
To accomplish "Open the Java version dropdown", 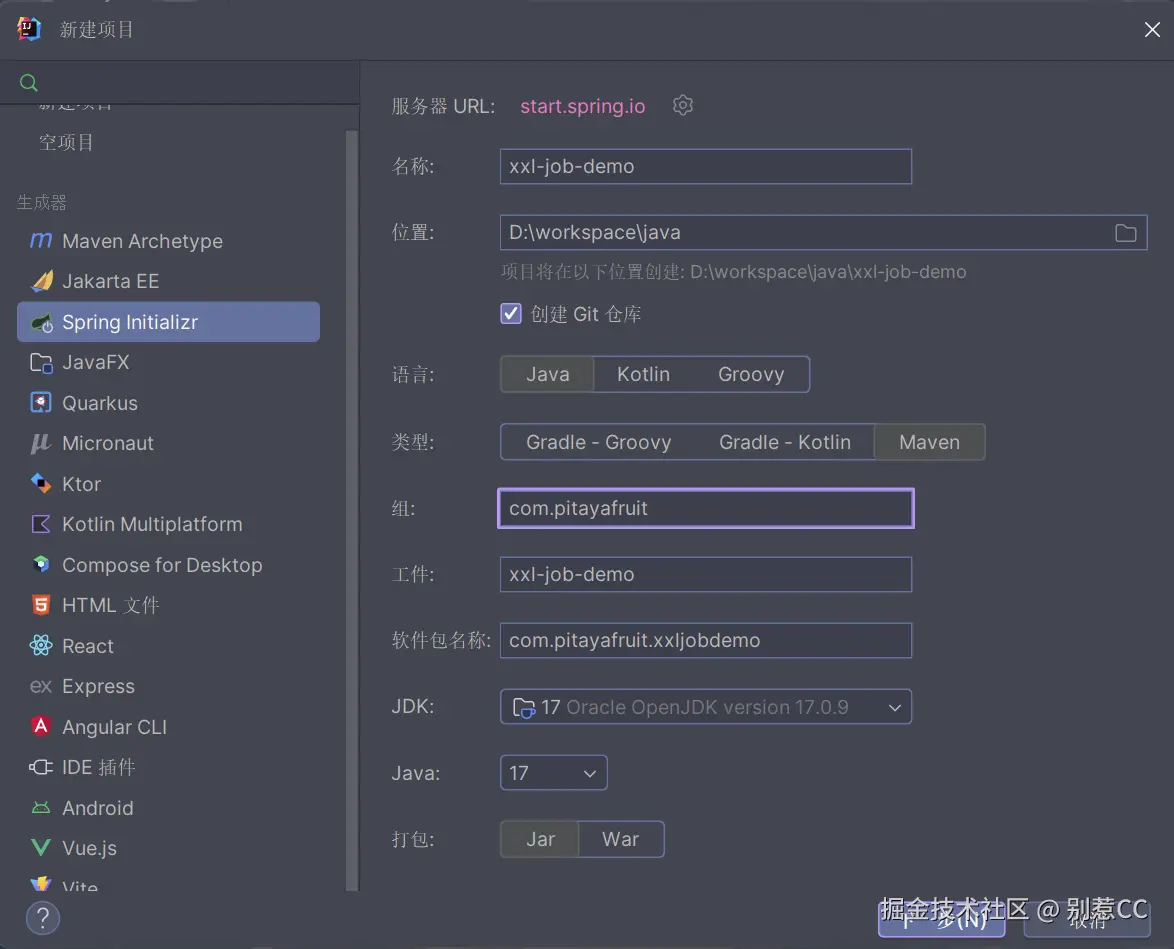I will tap(553, 772).
